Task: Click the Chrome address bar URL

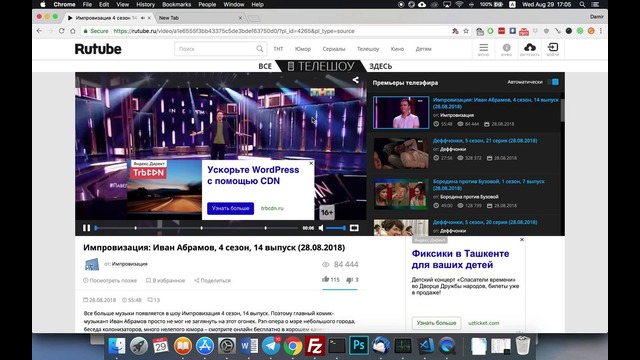Action: click(x=234, y=31)
